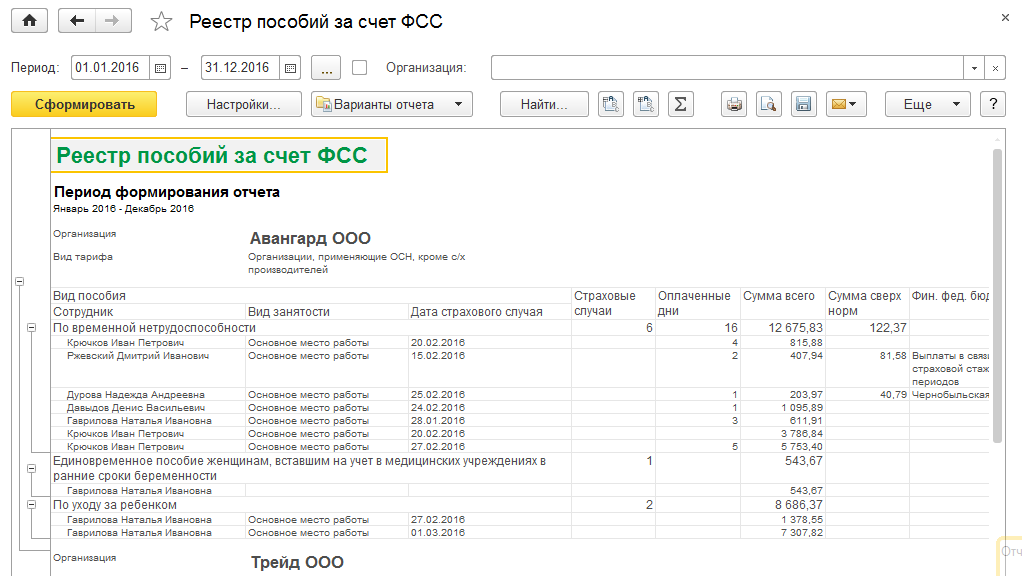Viewport: 1022px width, 576px height.
Task: Click the sum (Σ) toolbar icon
Action: (680, 104)
